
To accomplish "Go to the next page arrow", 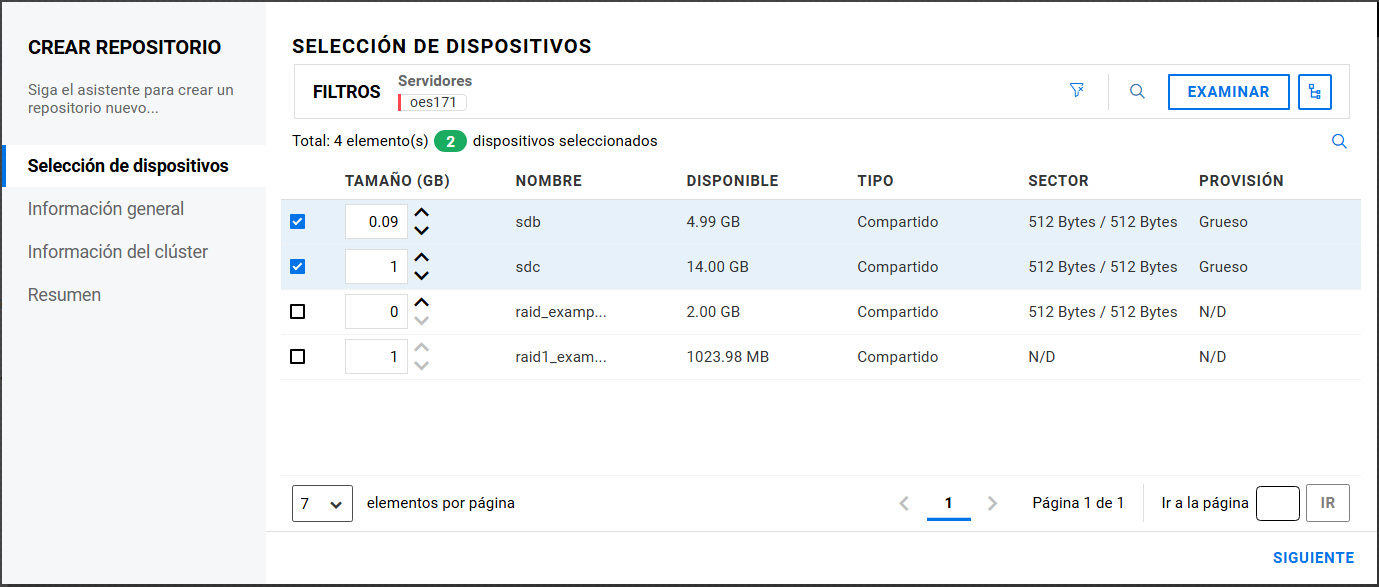I will click(x=992, y=504).
